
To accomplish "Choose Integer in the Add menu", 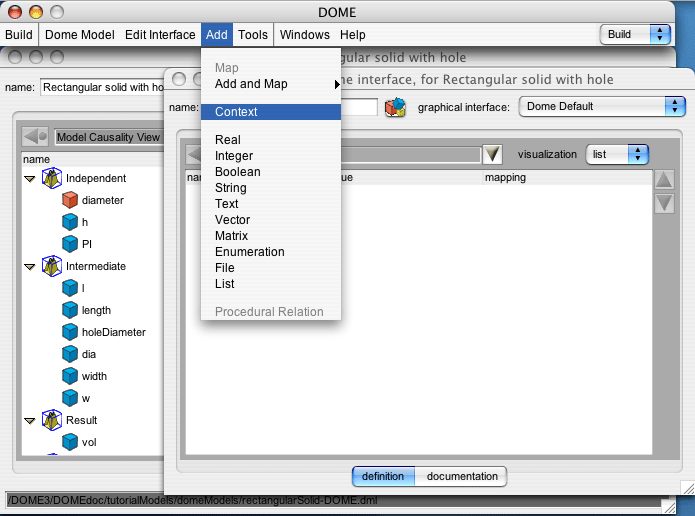I will tap(271, 156).
